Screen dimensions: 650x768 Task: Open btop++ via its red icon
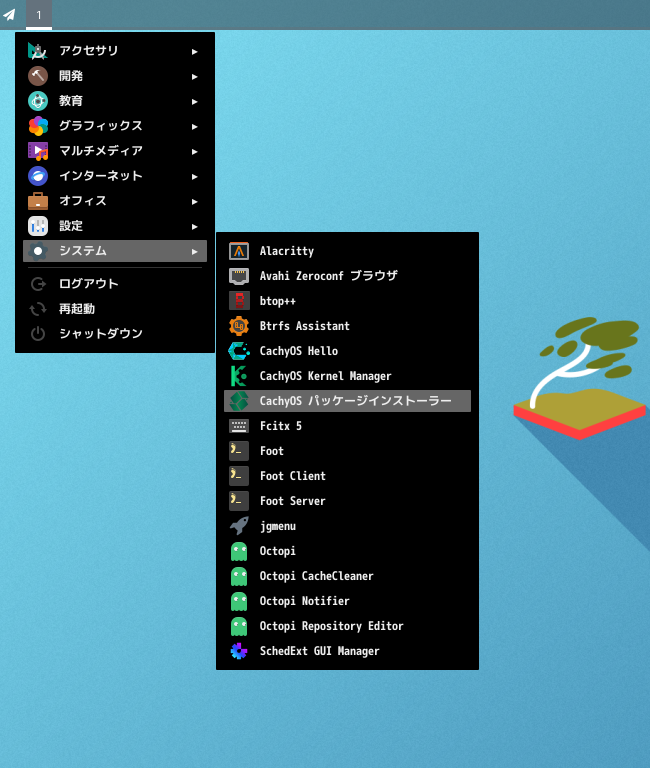[239, 301]
